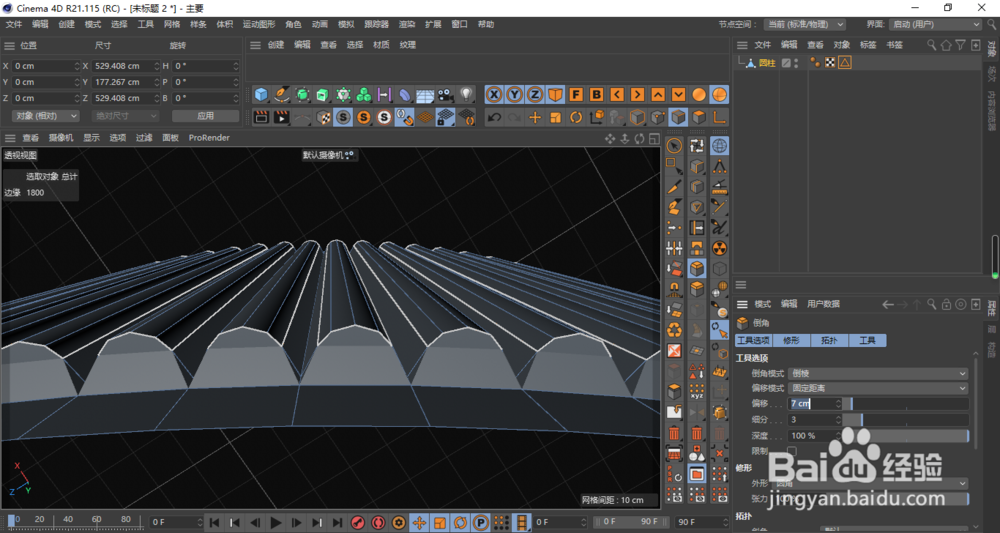Select the Knife tool in the mesh palette

pyautogui.click(x=674, y=187)
